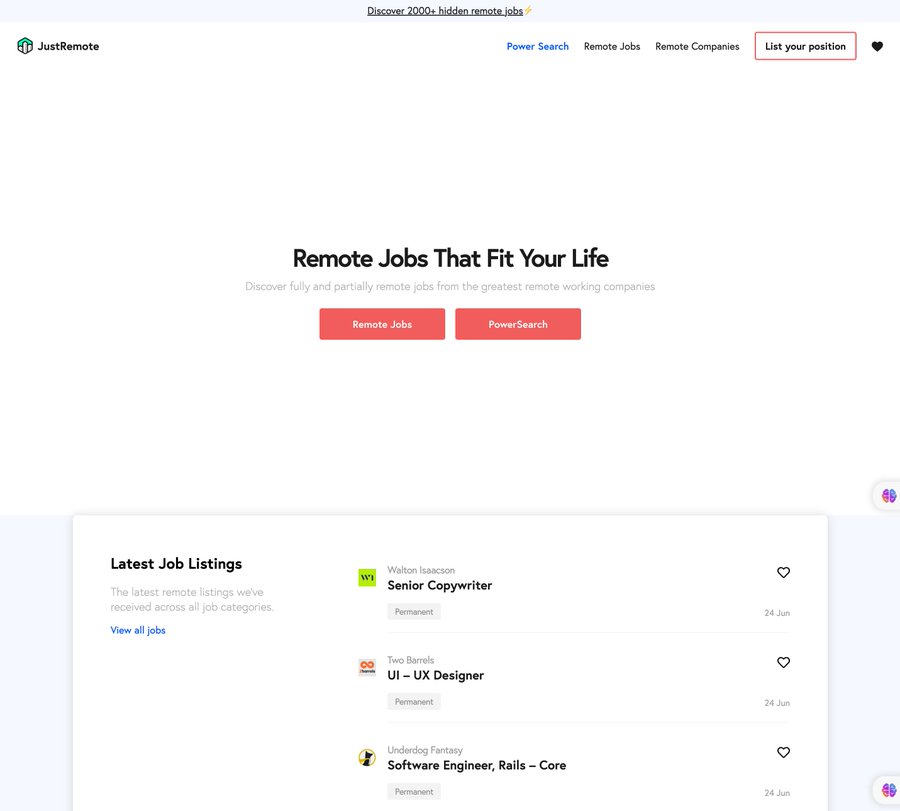This screenshot has width=900, height=811.
Task: Click the Two Barrels company logo
Action: pyautogui.click(x=367, y=667)
